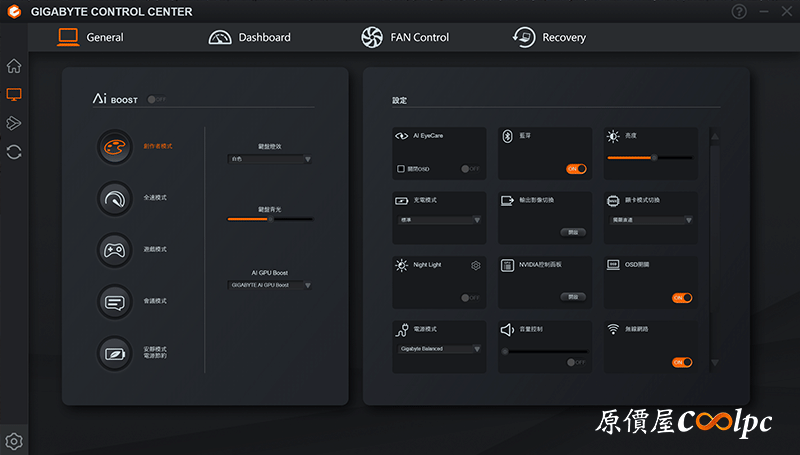The image size is (800, 455).
Task: Toggle the volume control mute switch
Action: (576, 362)
